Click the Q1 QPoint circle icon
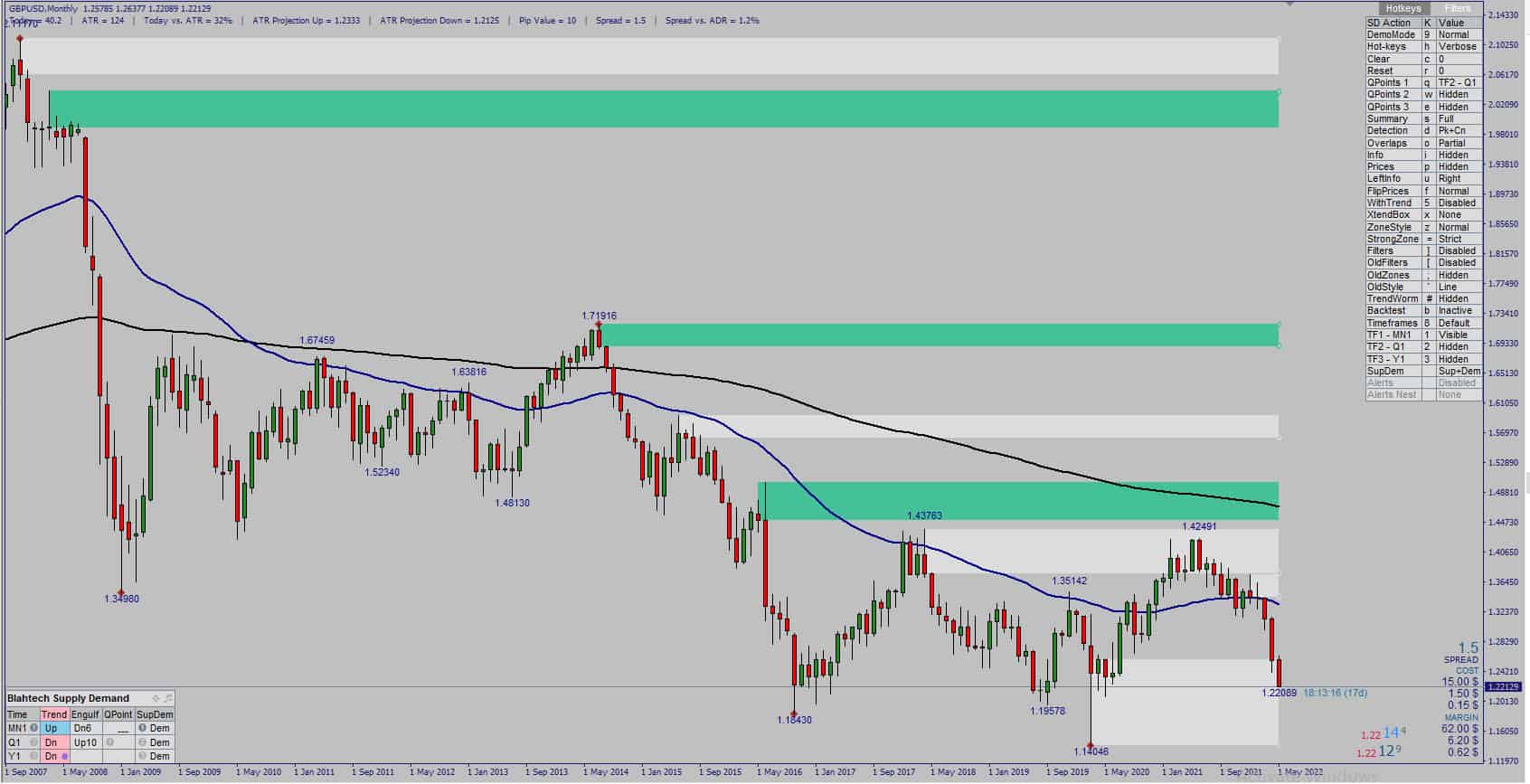Viewport: 1530px width, 784px height. 109,742
